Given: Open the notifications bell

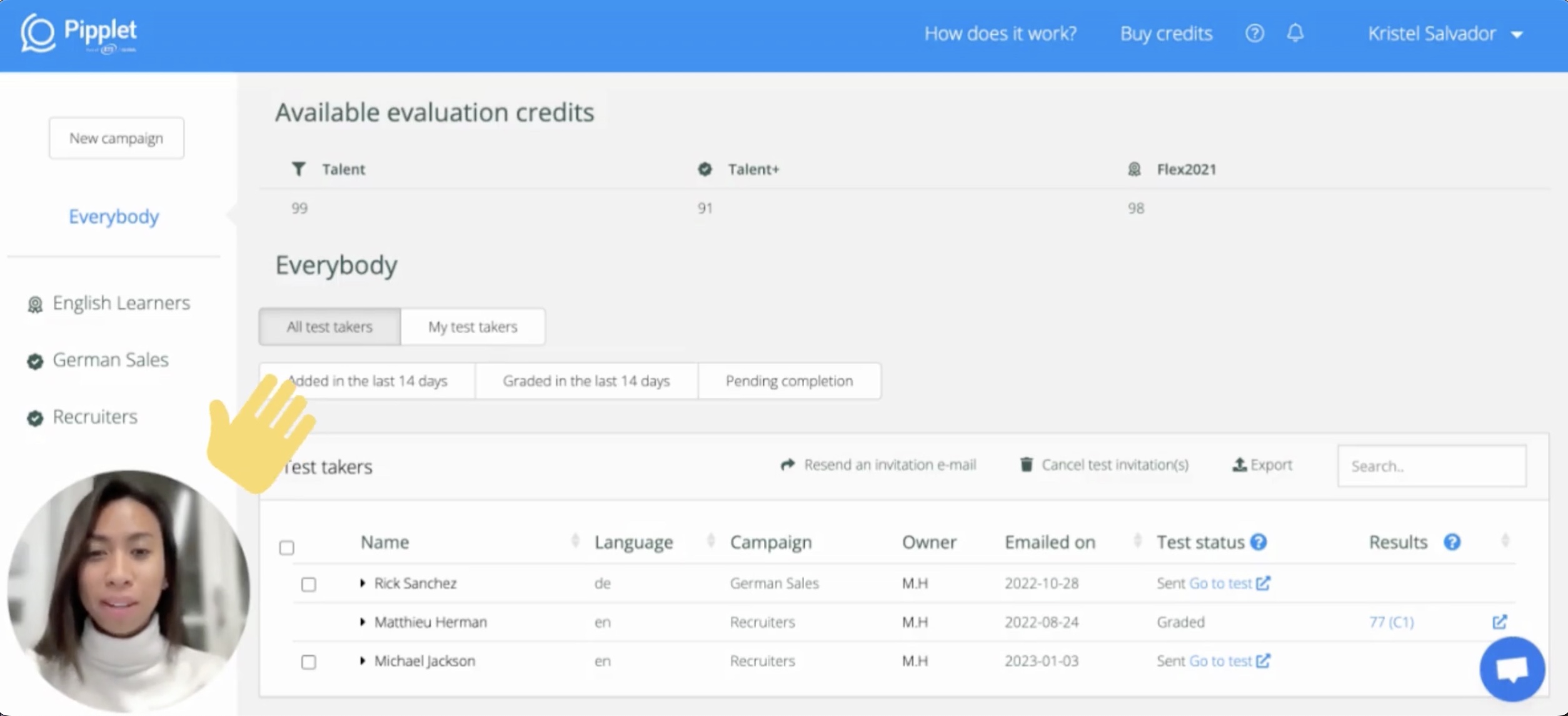Looking at the screenshot, I should pos(1295,33).
